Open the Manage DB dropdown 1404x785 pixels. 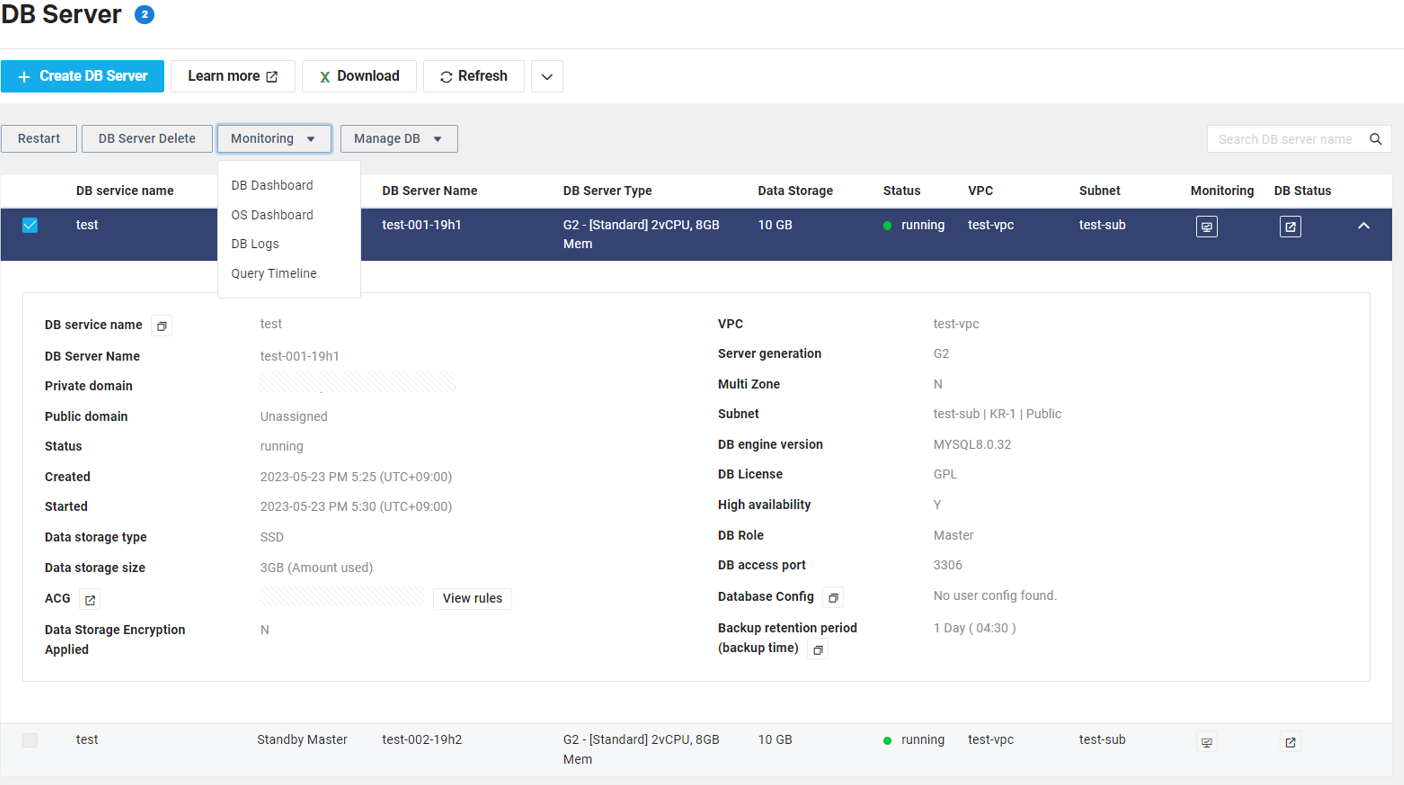point(399,139)
